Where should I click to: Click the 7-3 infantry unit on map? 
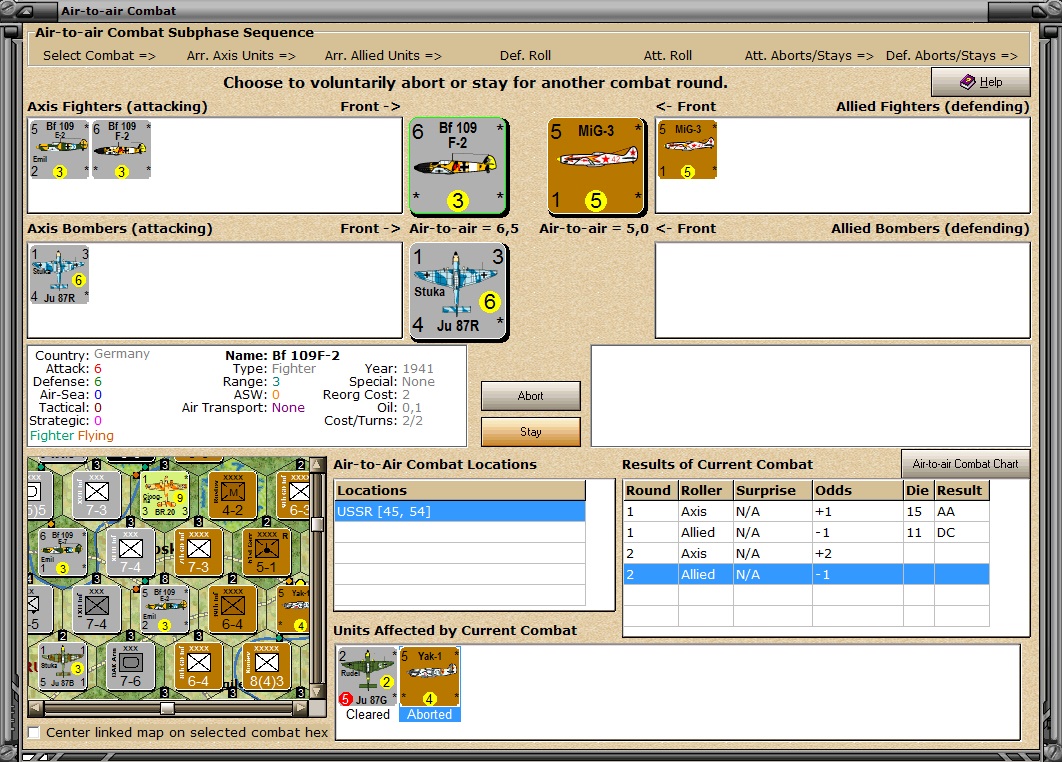coord(96,495)
